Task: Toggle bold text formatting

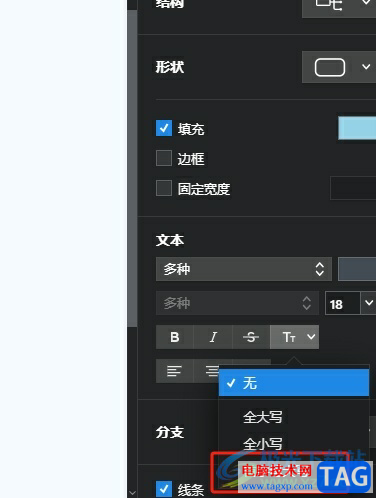Action: click(175, 337)
